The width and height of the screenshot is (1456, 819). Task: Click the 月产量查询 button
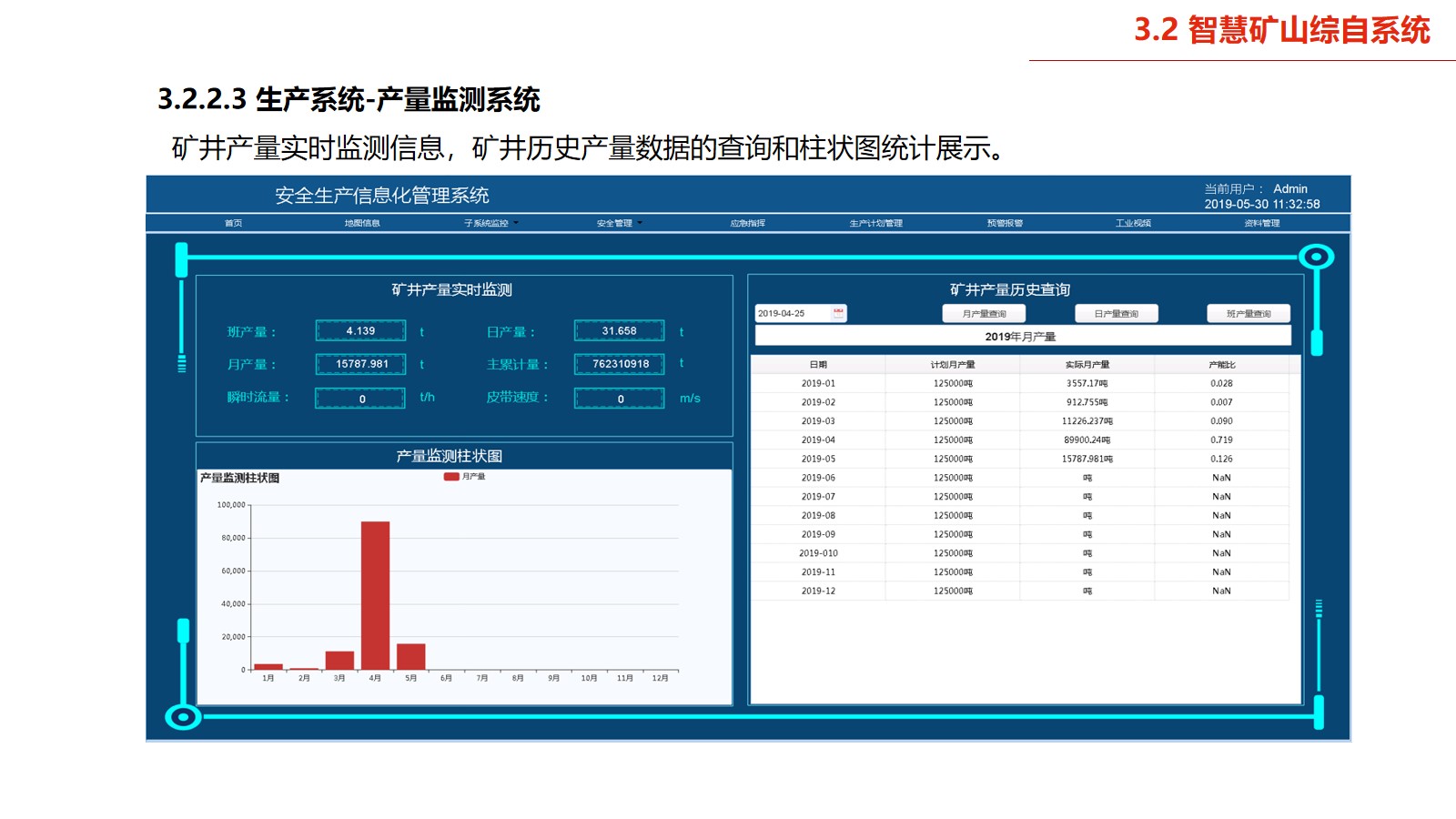984,314
